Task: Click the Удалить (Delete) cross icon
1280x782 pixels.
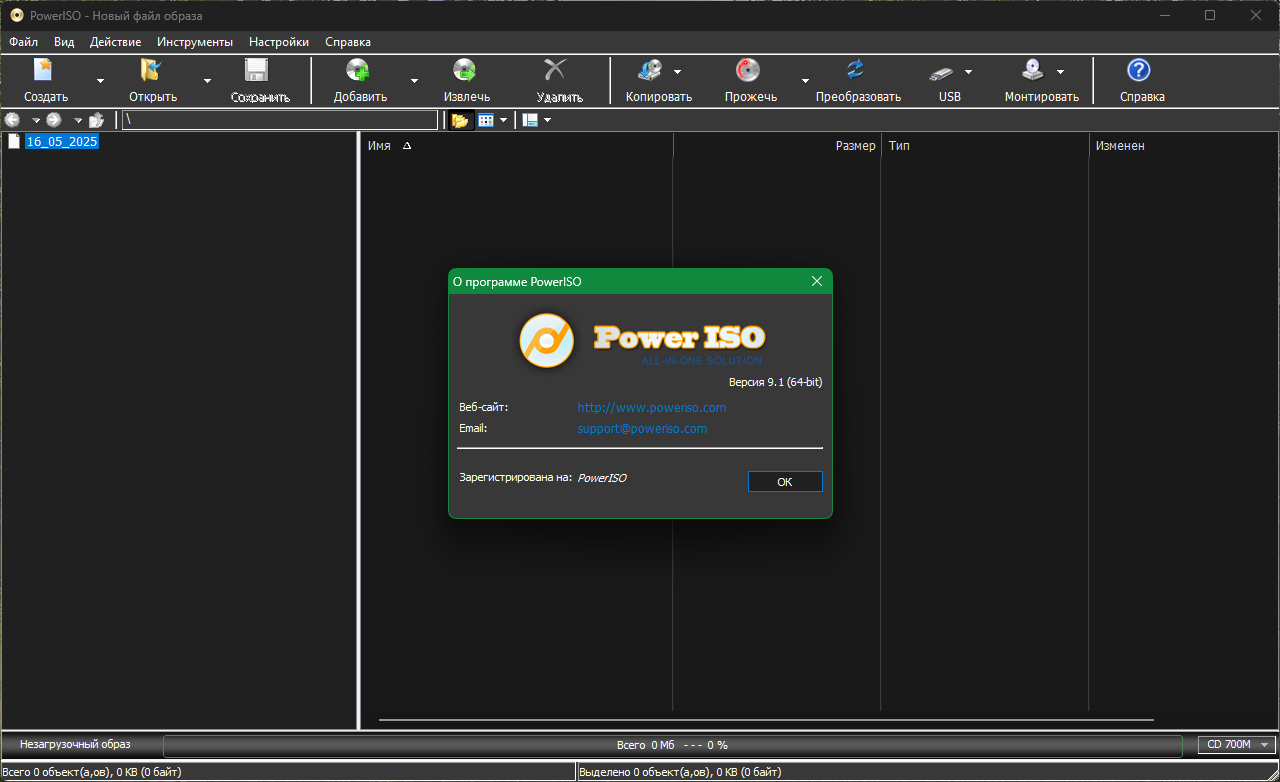Action: (x=555, y=70)
